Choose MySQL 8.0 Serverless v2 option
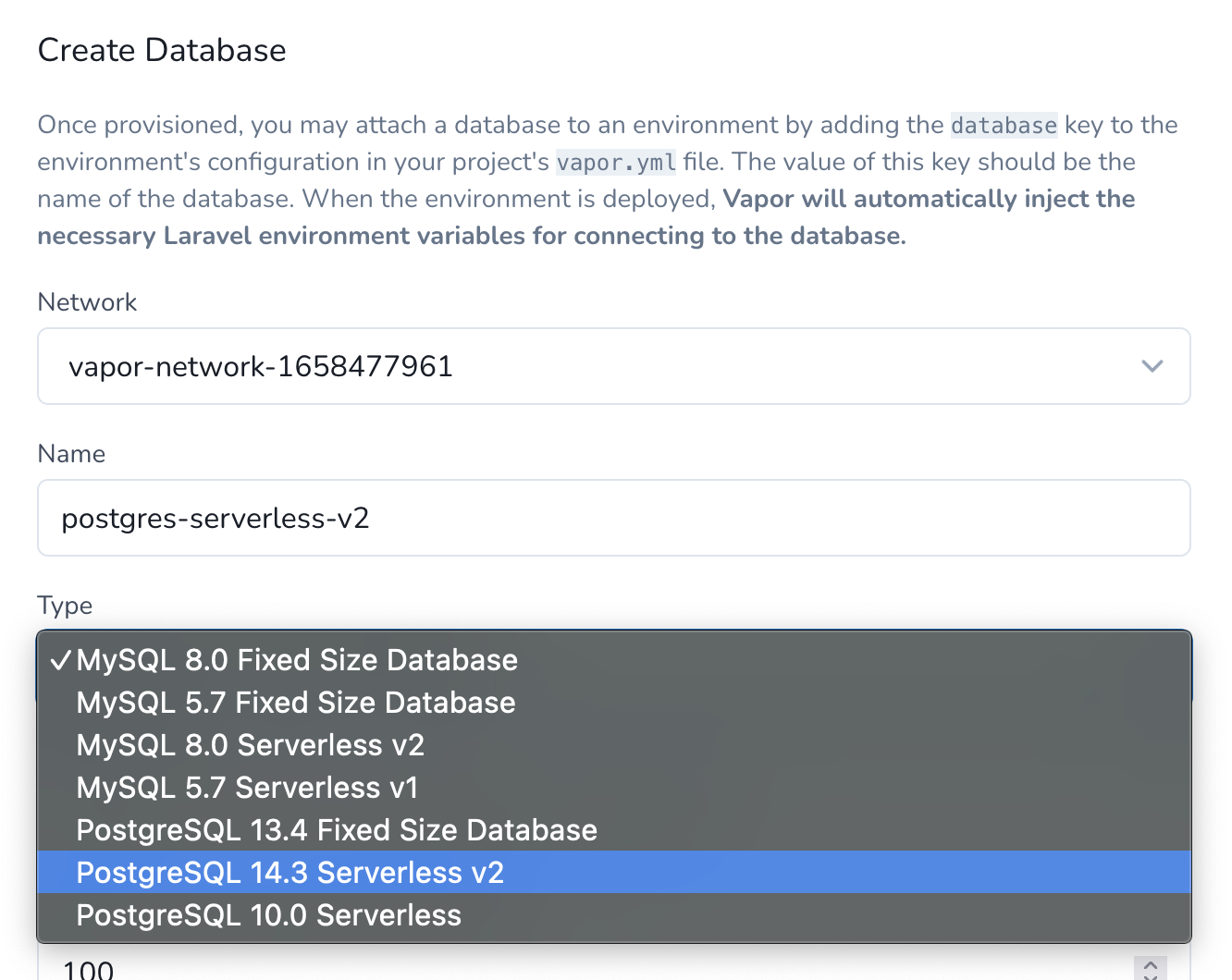 point(250,745)
